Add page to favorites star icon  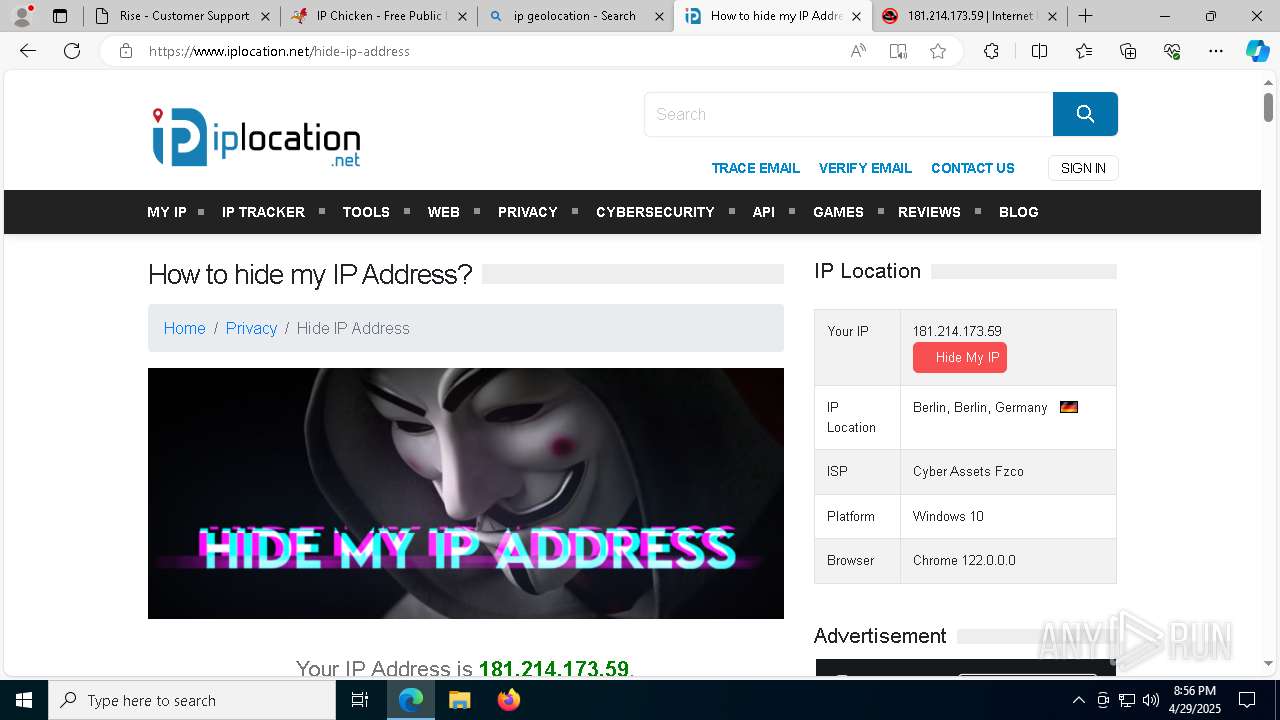pos(938,51)
